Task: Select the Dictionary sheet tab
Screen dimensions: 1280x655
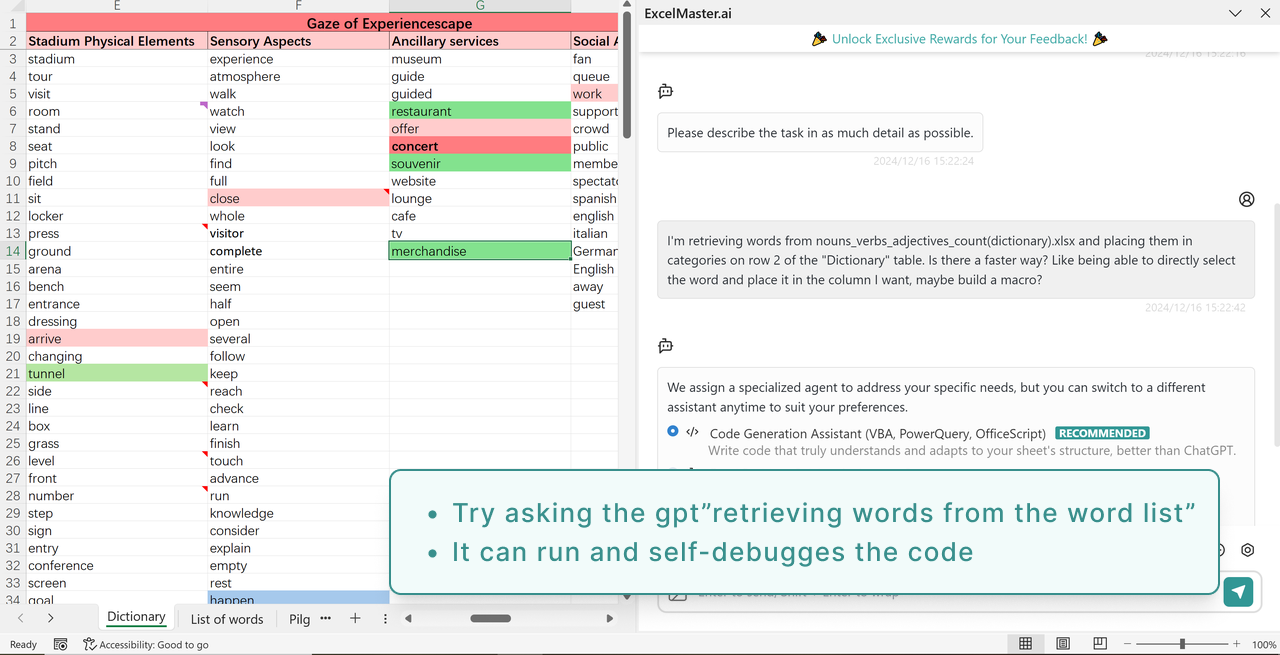Action: [x=136, y=617]
